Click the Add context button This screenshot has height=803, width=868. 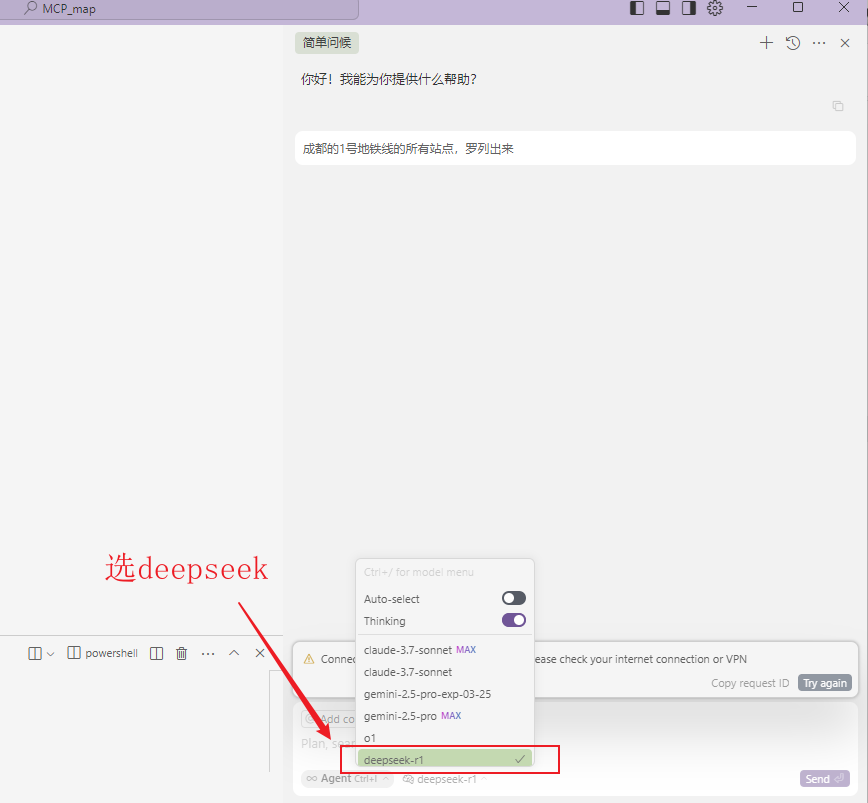tap(329, 719)
